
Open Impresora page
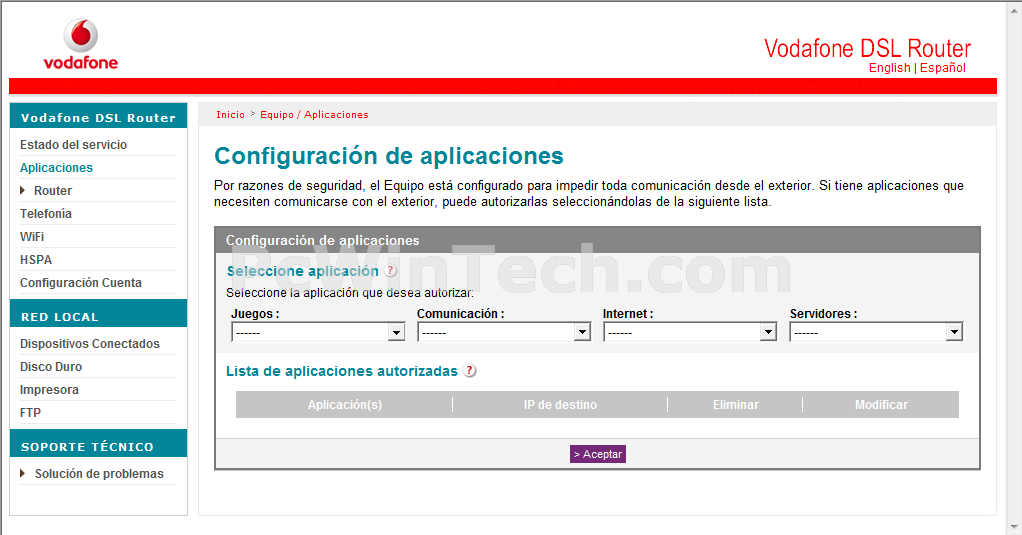(x=50, y=390)
